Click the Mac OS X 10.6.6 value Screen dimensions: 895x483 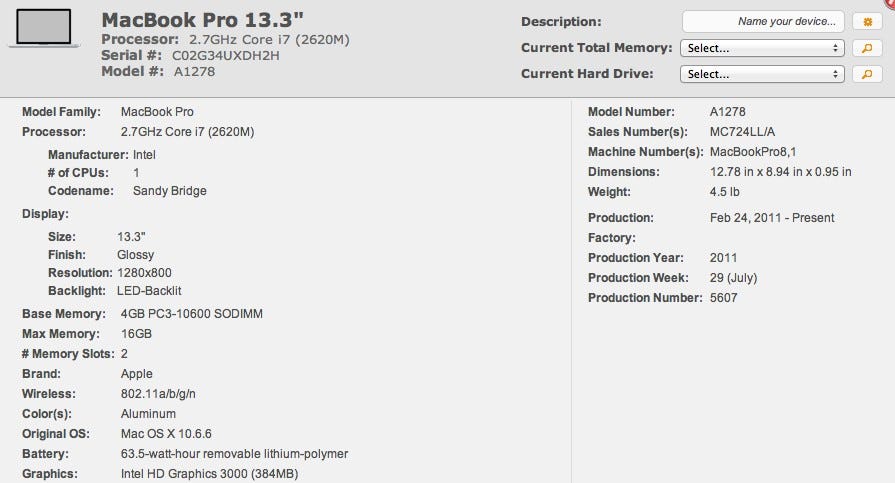pyautogui.click(x=166, y=434)
